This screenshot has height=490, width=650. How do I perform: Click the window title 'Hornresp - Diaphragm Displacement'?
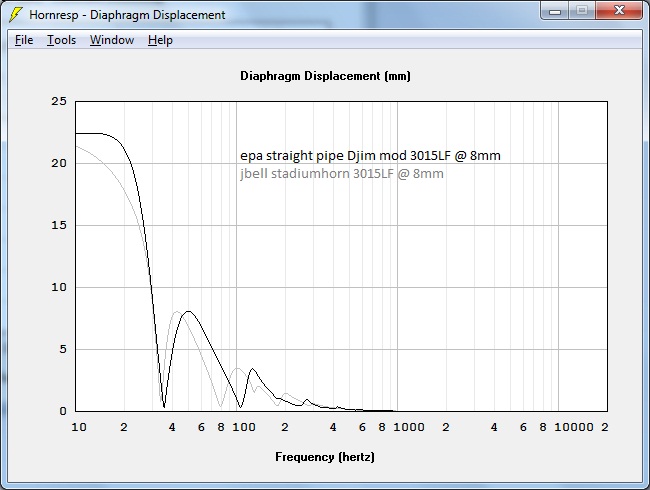click(x=127, y=15)
